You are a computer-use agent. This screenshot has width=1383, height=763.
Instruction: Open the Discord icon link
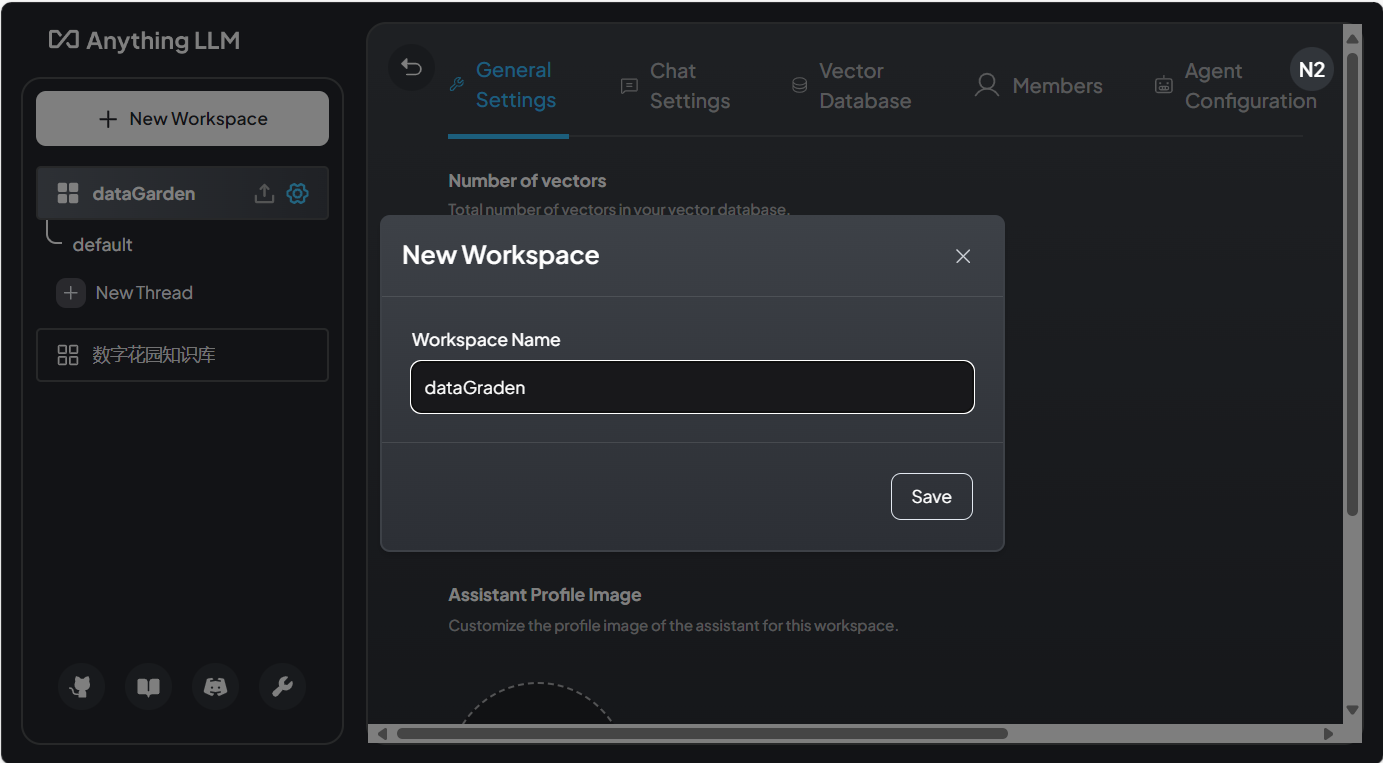point(215,686)
